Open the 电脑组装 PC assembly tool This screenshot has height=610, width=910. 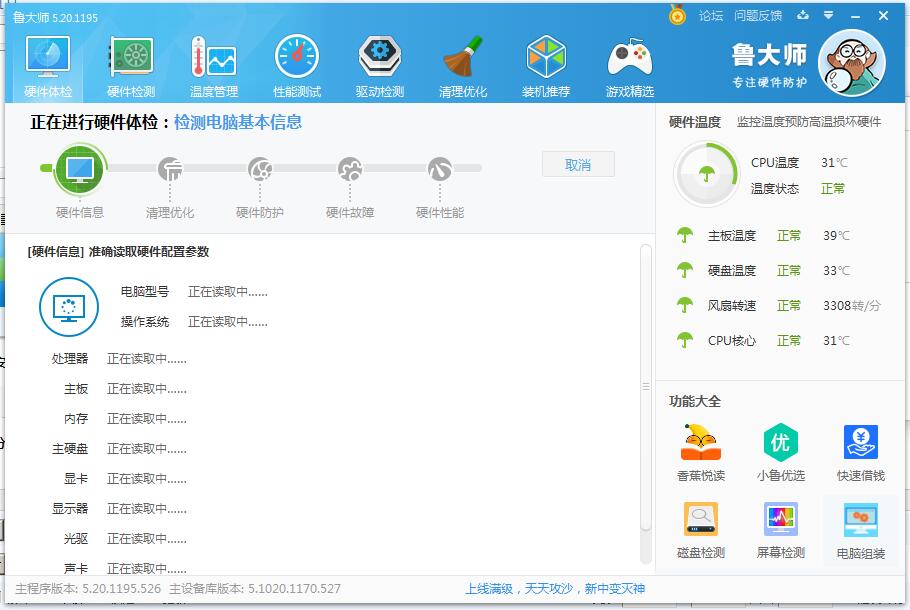click(x=861, y=531)
